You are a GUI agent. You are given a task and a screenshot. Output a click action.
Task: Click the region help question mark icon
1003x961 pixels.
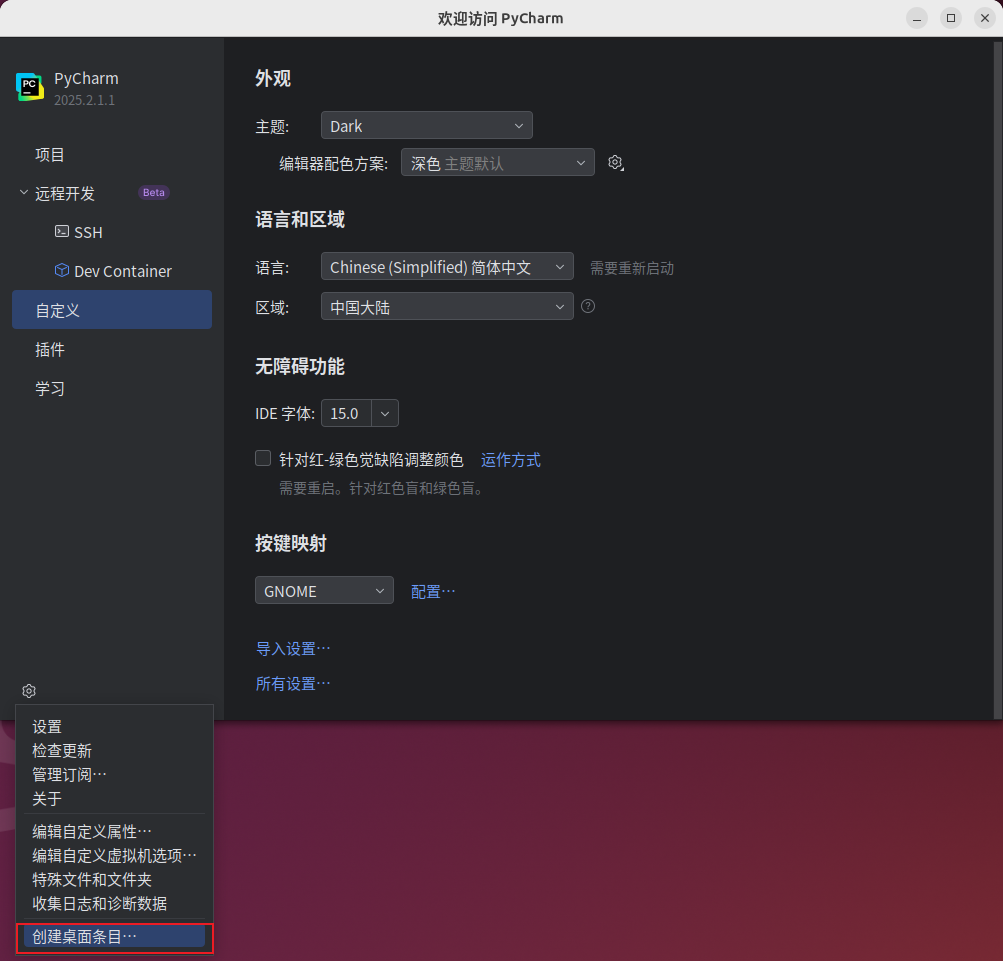point(588,306)
